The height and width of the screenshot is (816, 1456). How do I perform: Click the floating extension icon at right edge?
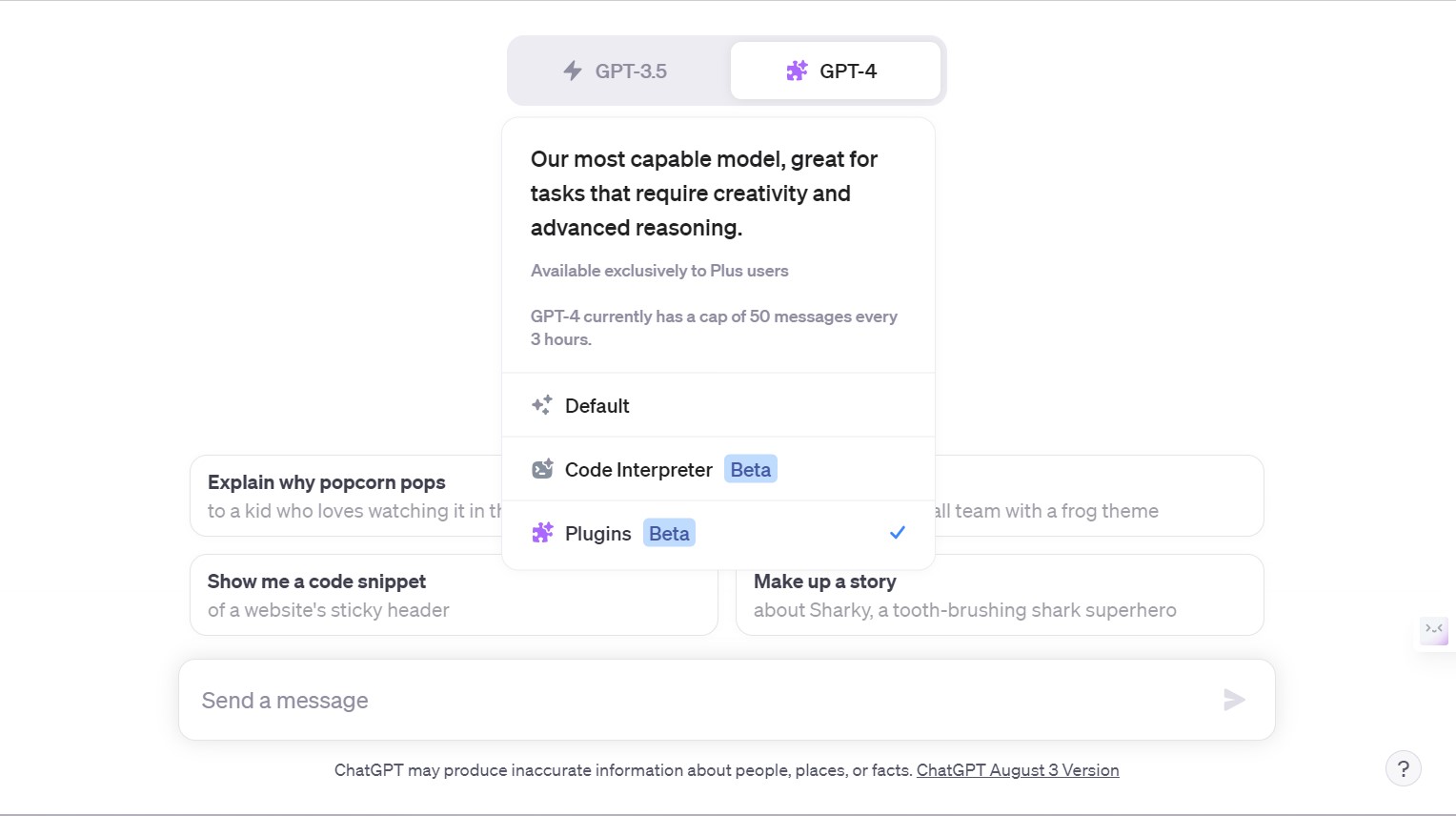point(1433,629)
